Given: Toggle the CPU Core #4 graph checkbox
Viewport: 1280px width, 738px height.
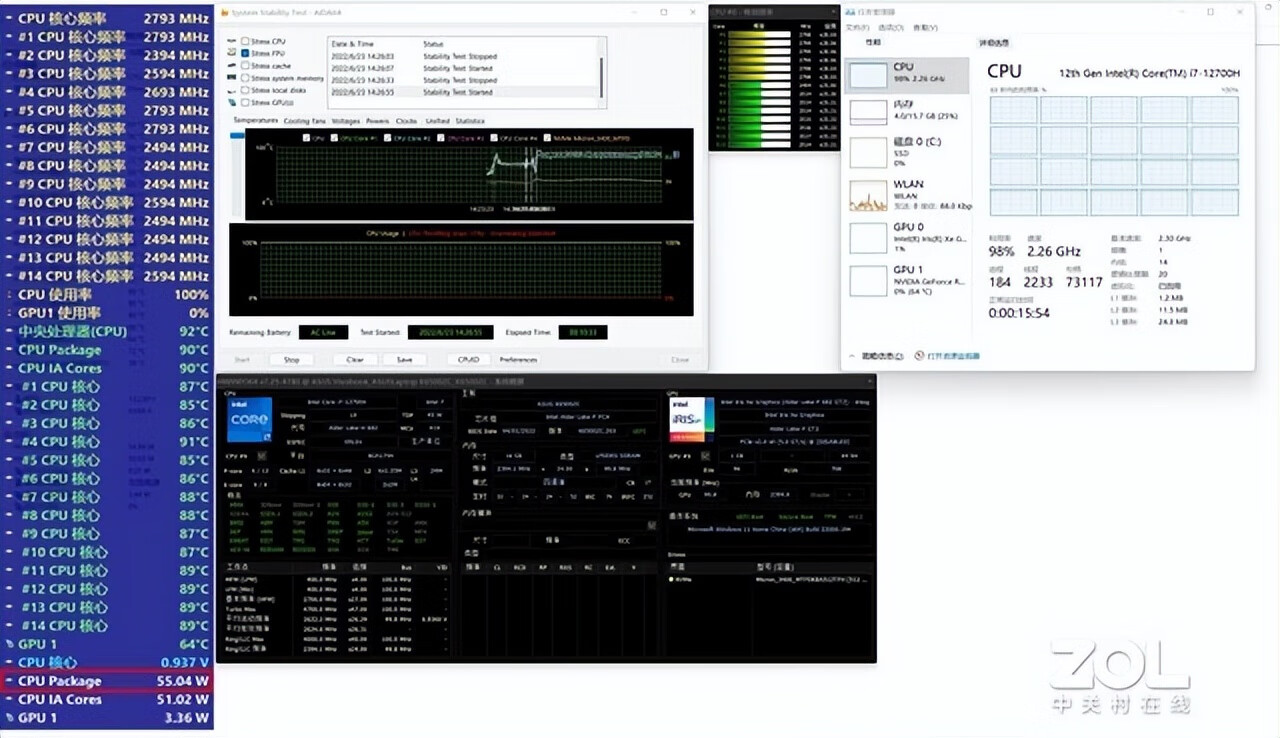Looking at the screenshot, I should (494, 138).
